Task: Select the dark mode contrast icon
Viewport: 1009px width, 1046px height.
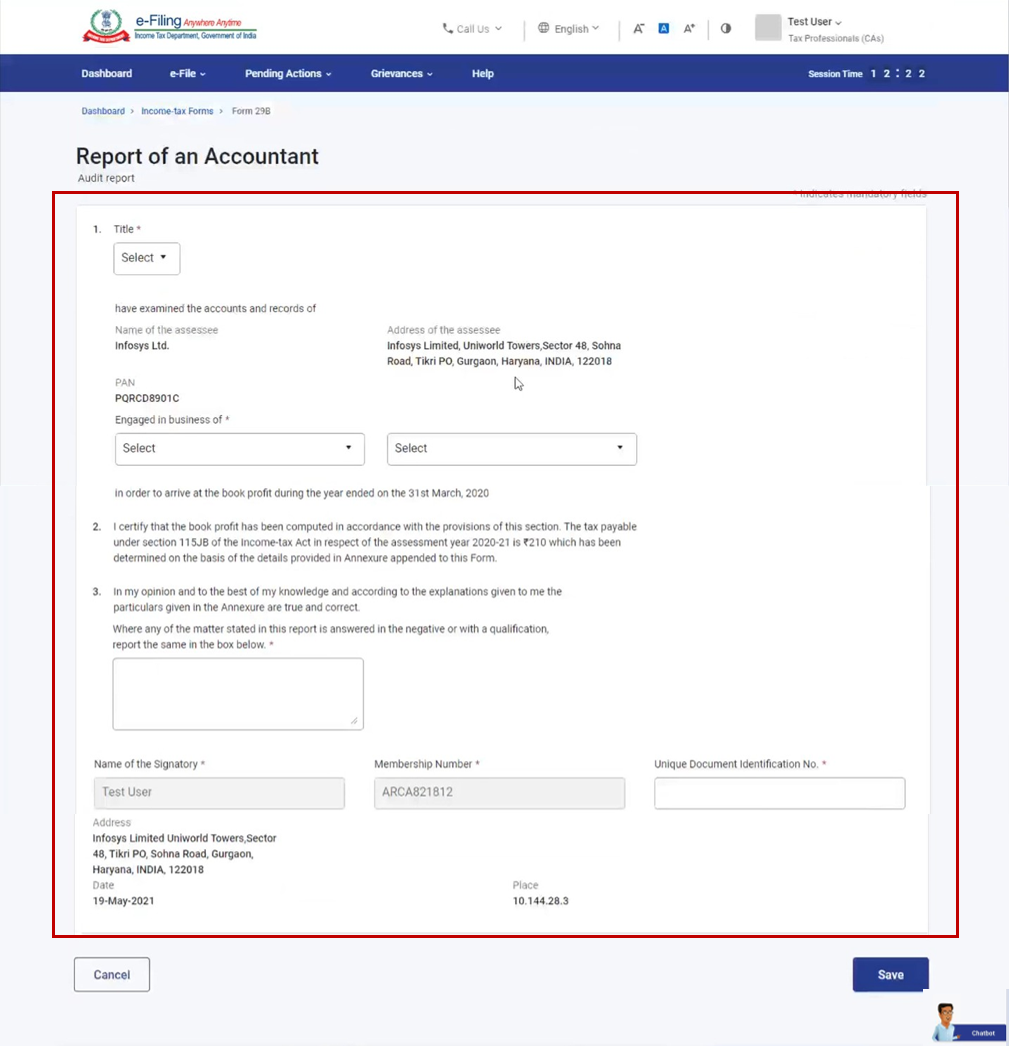Action: click(x=725, y=29)
